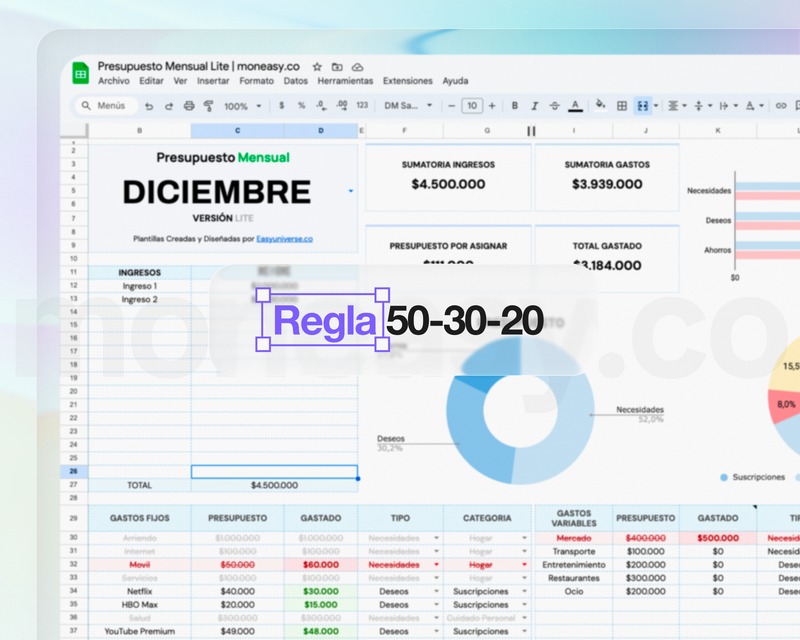
Task: Select the format as percent icon
Action: [300, 106]
